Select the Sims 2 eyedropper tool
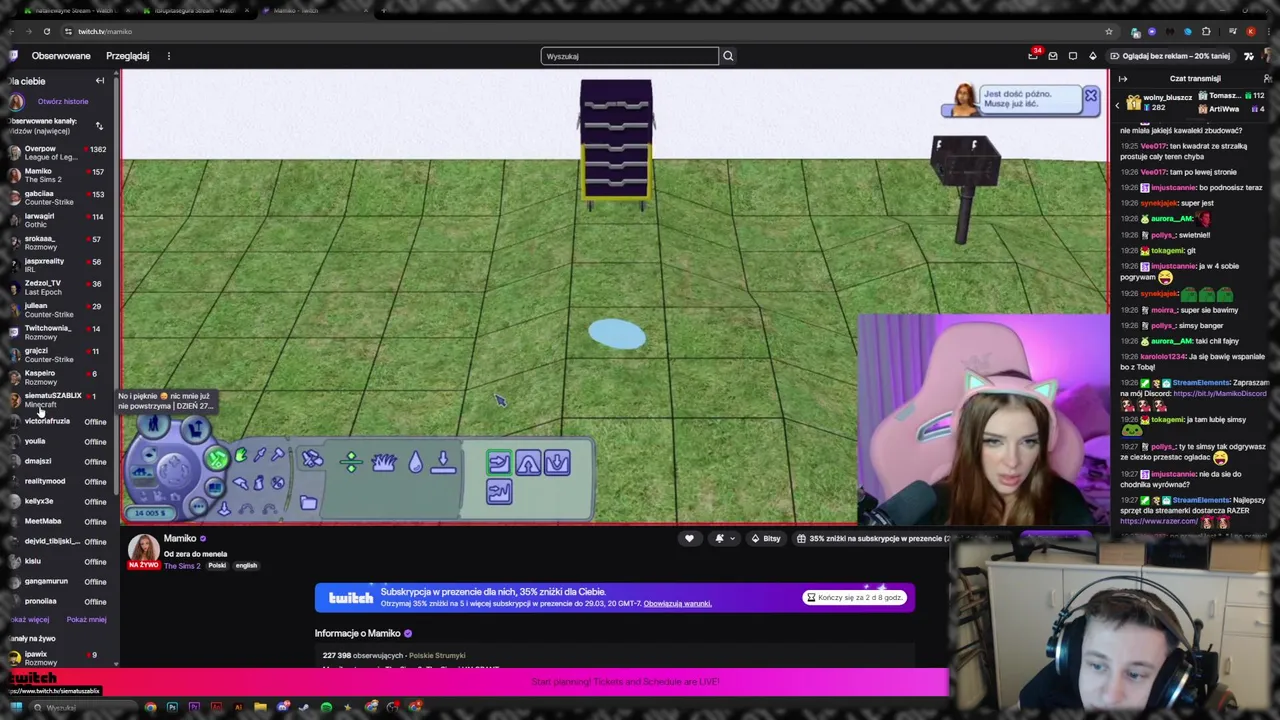 tap(259, 456)
